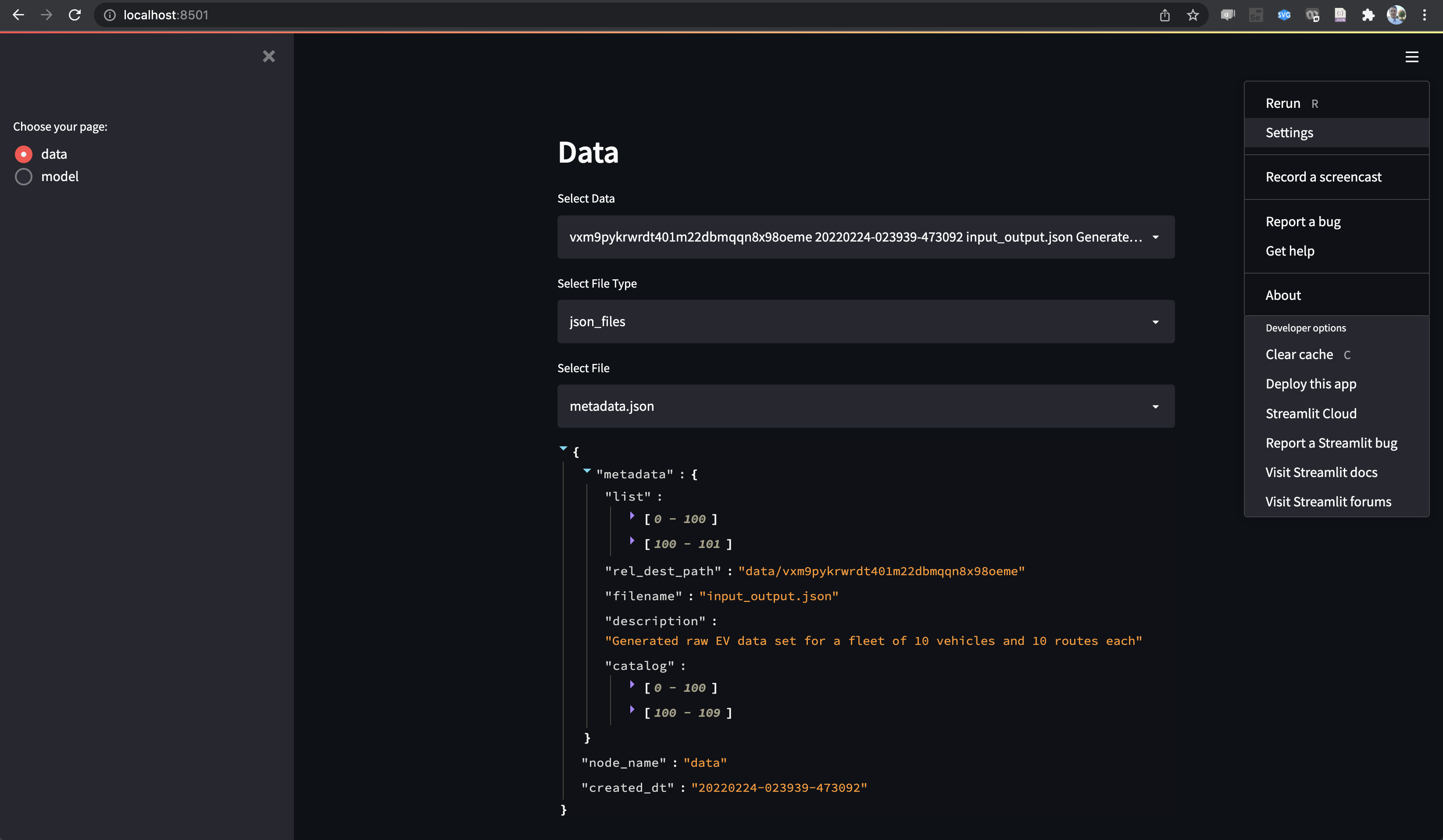Go forward with the browser forward arrow

pyautogui.click(x=46, y=15)
